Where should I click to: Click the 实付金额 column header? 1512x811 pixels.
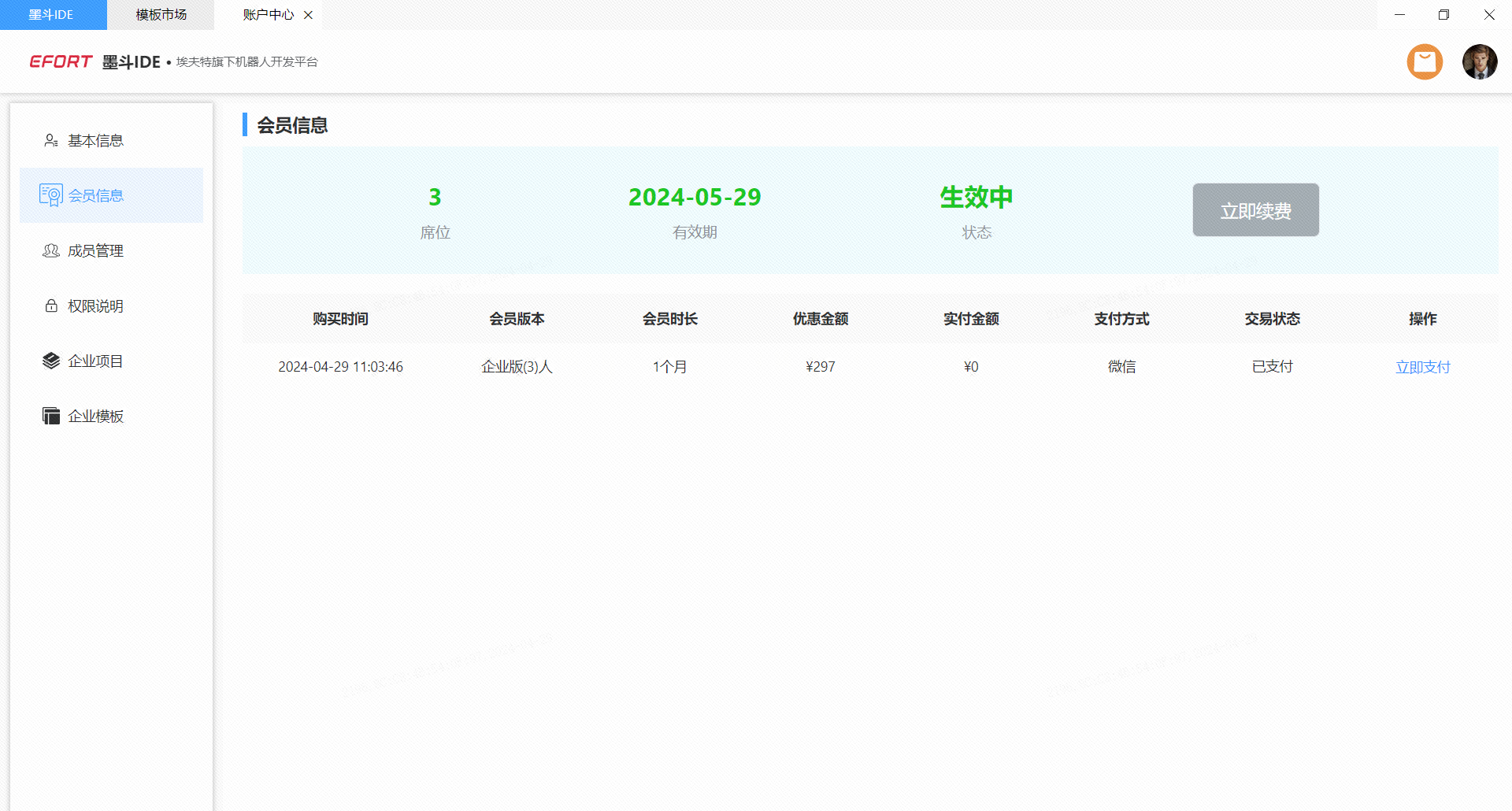(971, 319)
